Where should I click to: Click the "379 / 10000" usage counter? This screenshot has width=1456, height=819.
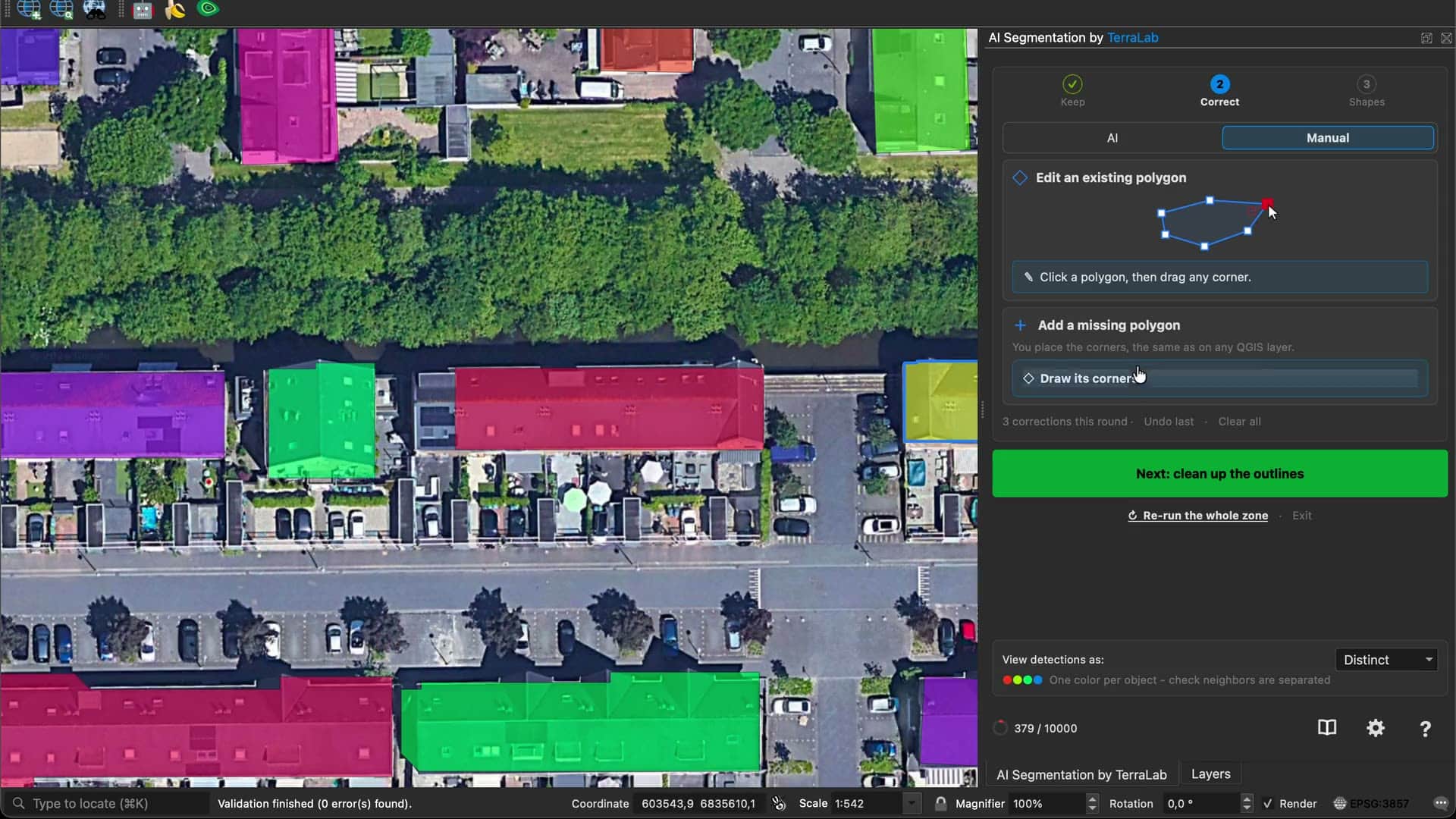pyautogui.click(x=1045, y=729)
